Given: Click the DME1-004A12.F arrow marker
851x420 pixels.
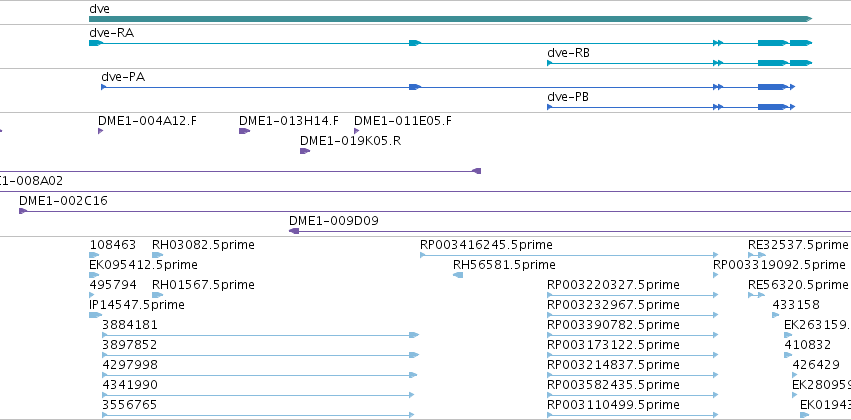Looking at the screenshot, I should 100,131.
